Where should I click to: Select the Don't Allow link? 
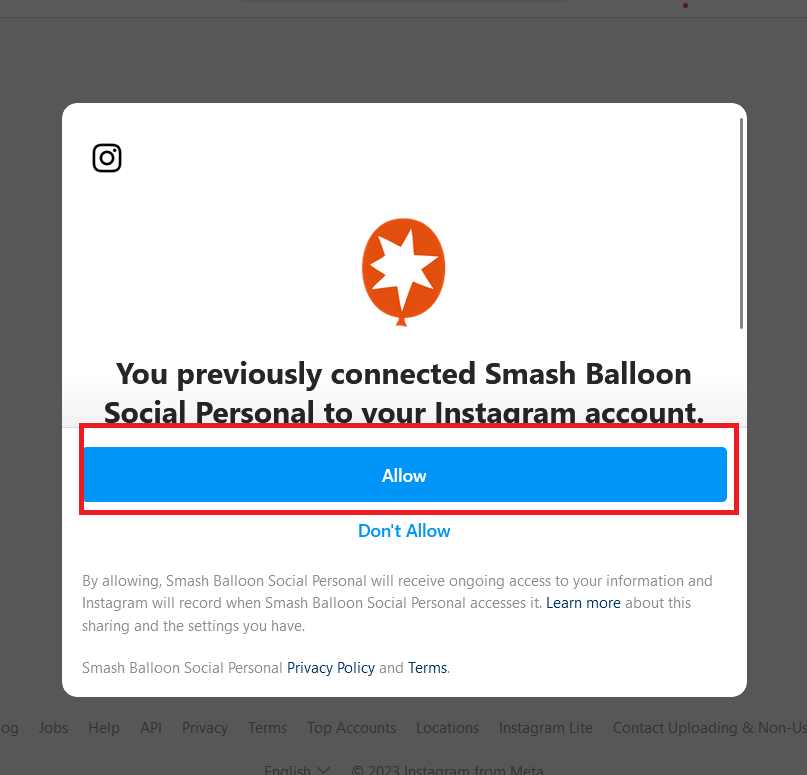coord(404,531)
